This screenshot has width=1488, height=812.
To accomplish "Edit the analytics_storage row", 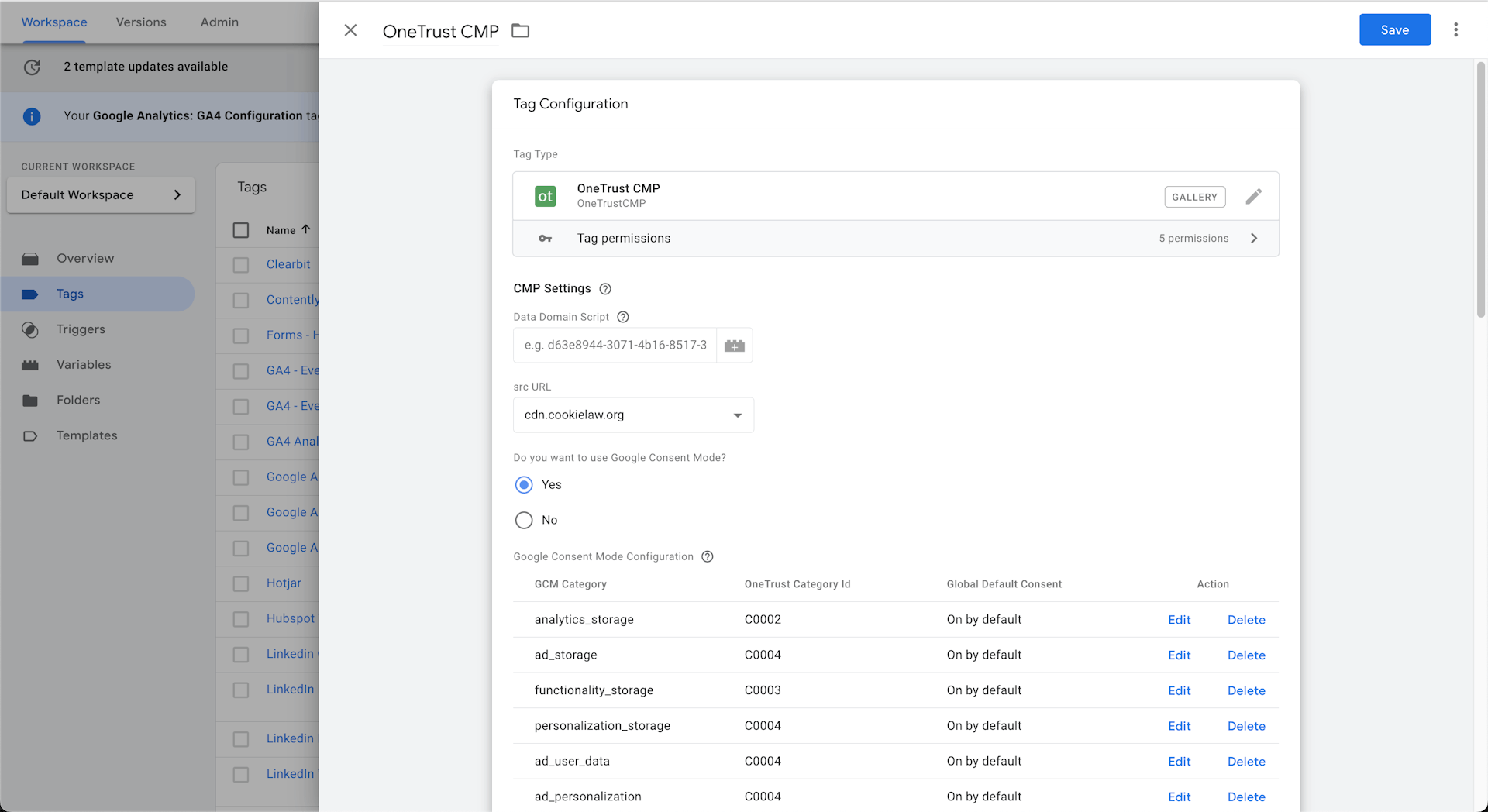I will tap(1179, 620).
